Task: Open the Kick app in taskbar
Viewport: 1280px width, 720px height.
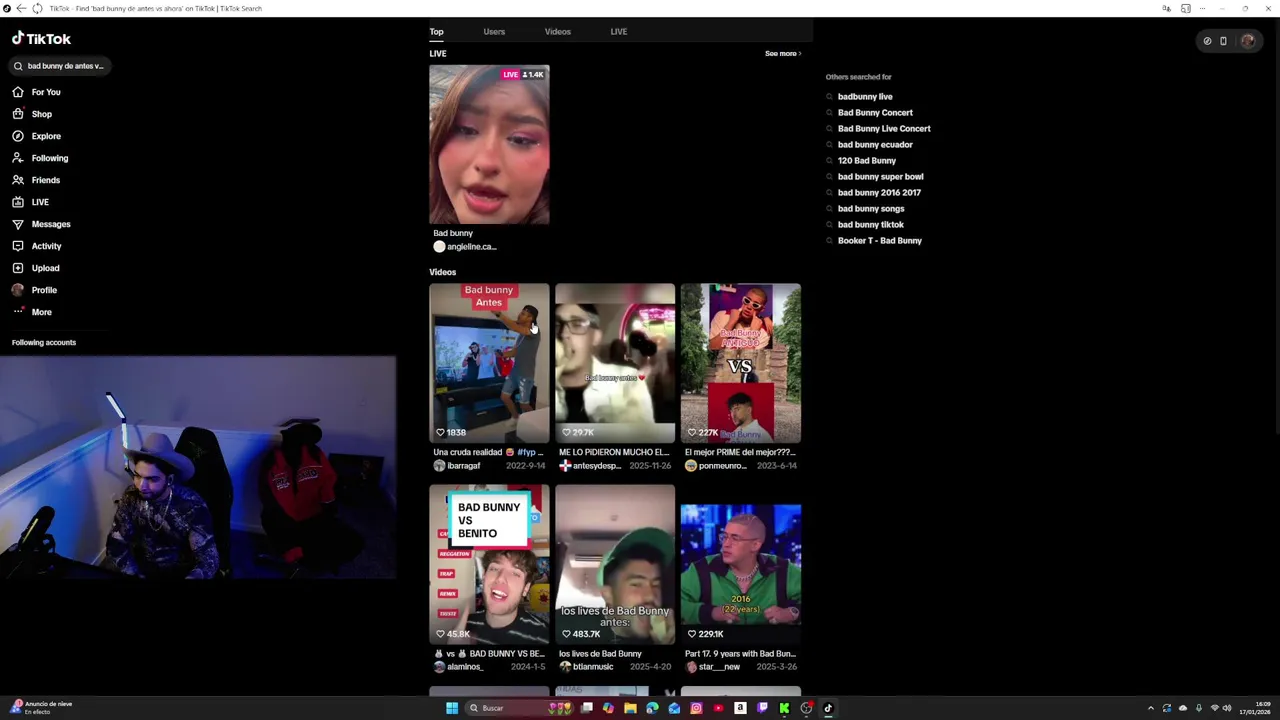Action: 784,708
